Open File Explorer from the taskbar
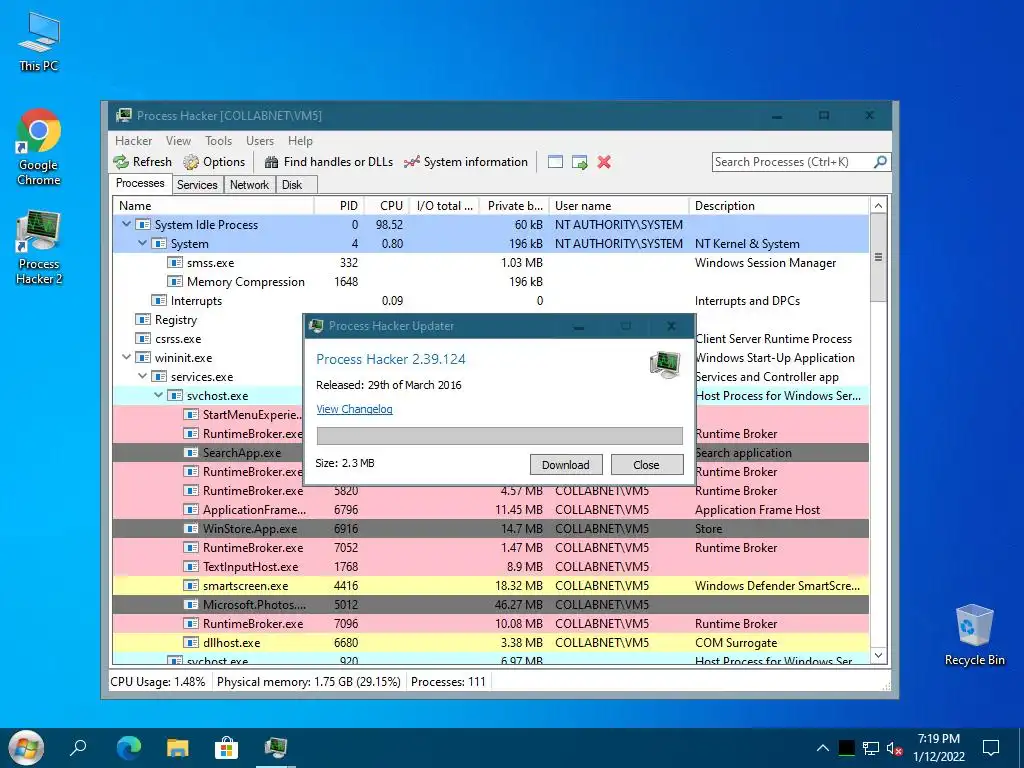The image size is (1024, 768). coord(178,748)
